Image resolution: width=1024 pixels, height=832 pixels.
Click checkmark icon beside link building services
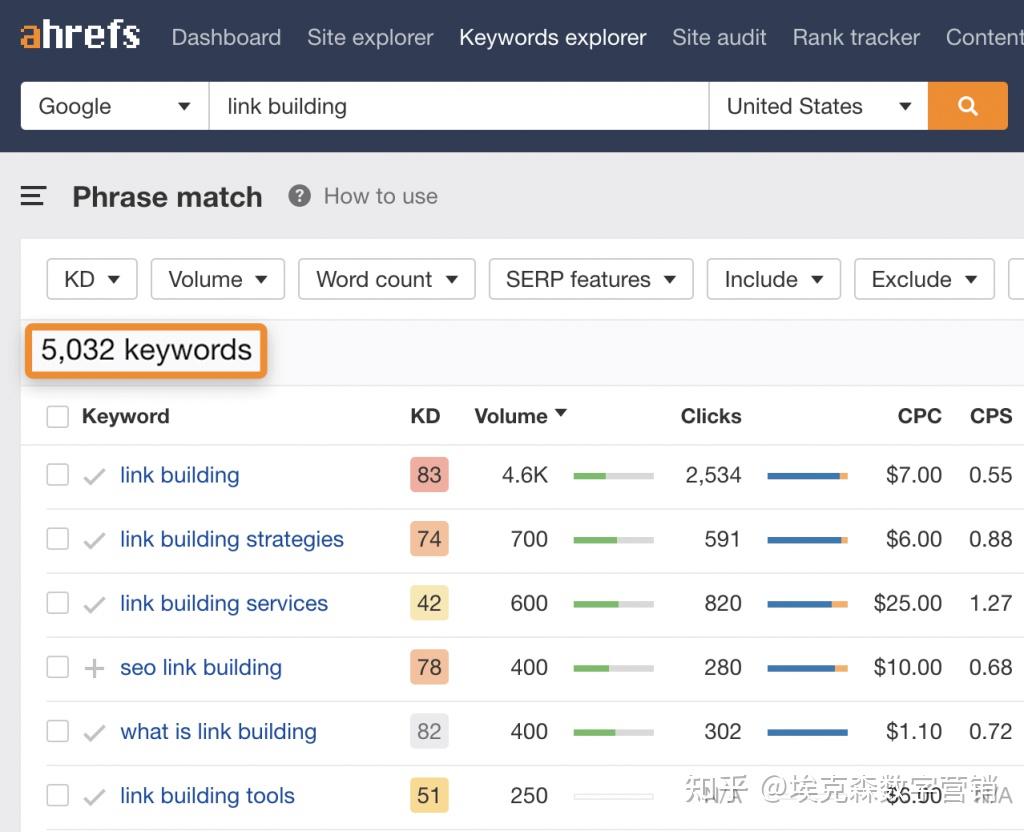(95, 604)
